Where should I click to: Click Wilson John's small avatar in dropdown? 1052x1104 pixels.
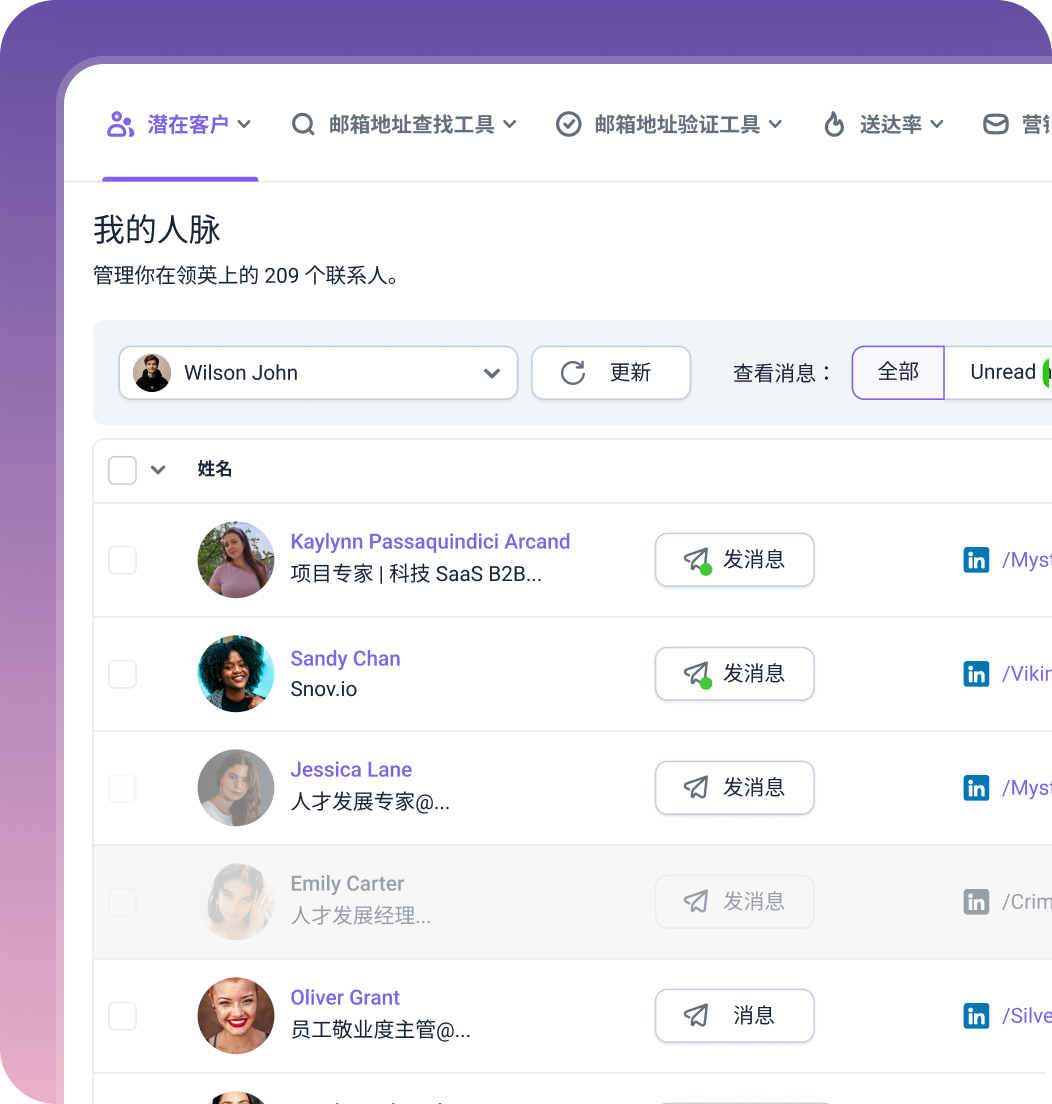pyautogui.click(x=152, y=372)
